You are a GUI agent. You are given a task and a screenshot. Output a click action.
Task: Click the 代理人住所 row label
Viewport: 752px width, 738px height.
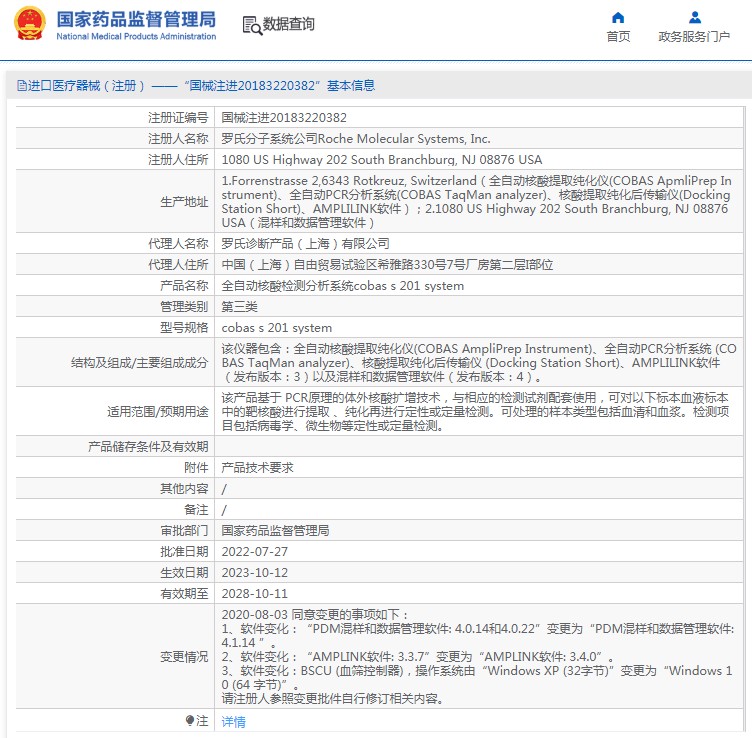[178, 265]
